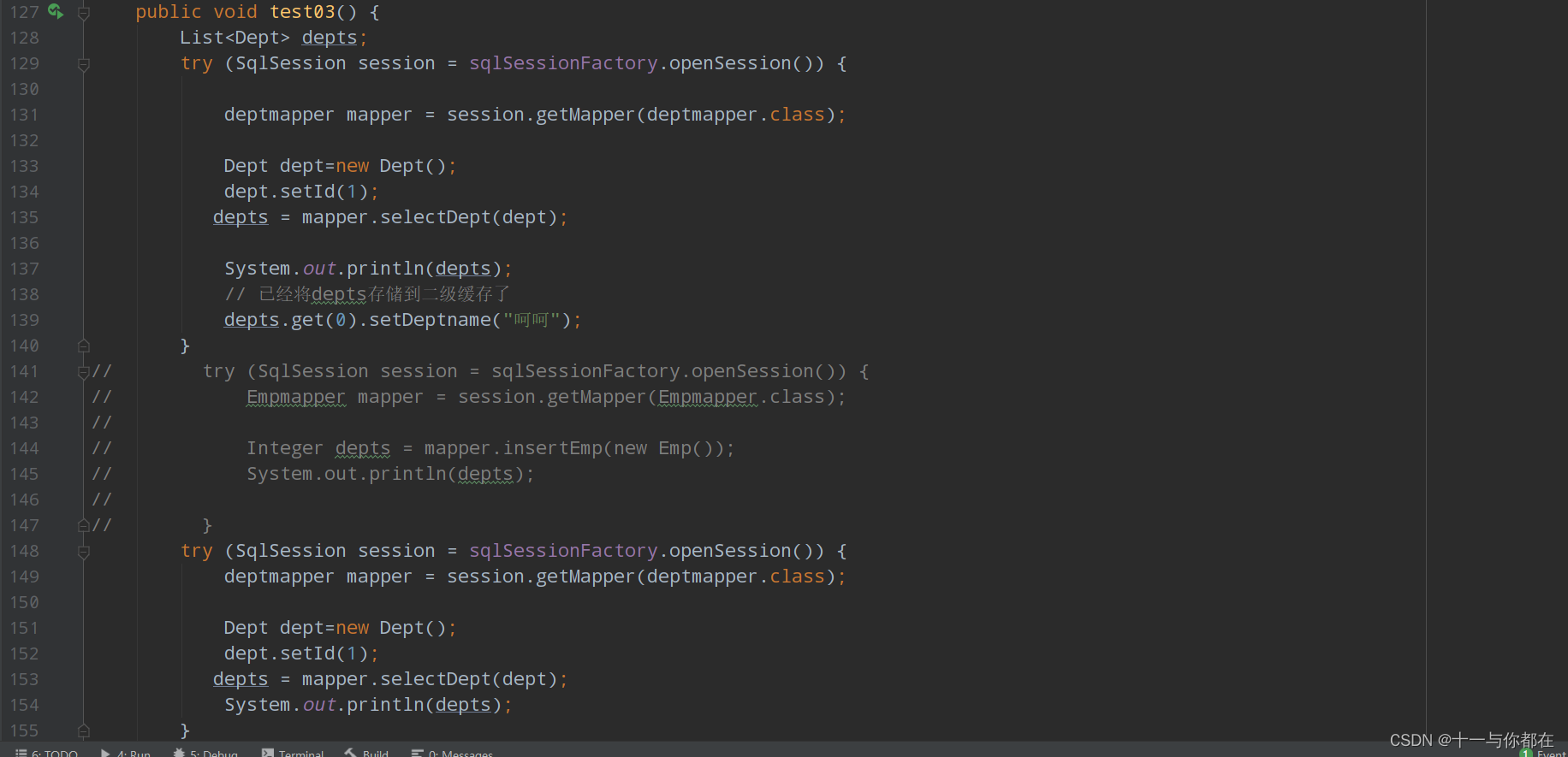This screenshot has height=757, width=1568.
Task: Click line number 130 in the gutter
Action: (25, 89)
